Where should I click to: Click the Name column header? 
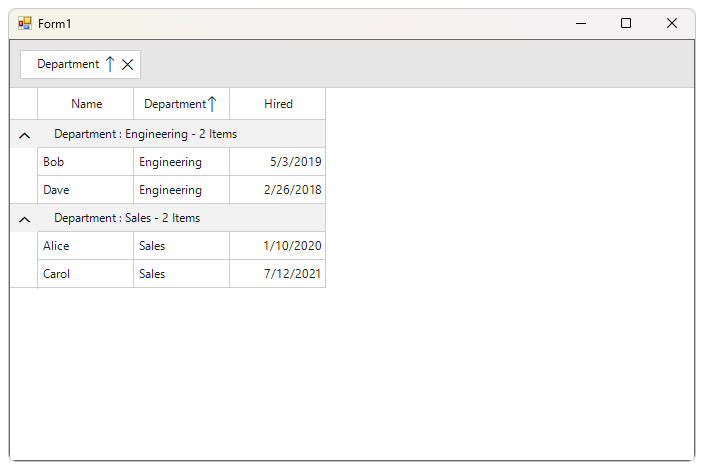coord(85,104)
